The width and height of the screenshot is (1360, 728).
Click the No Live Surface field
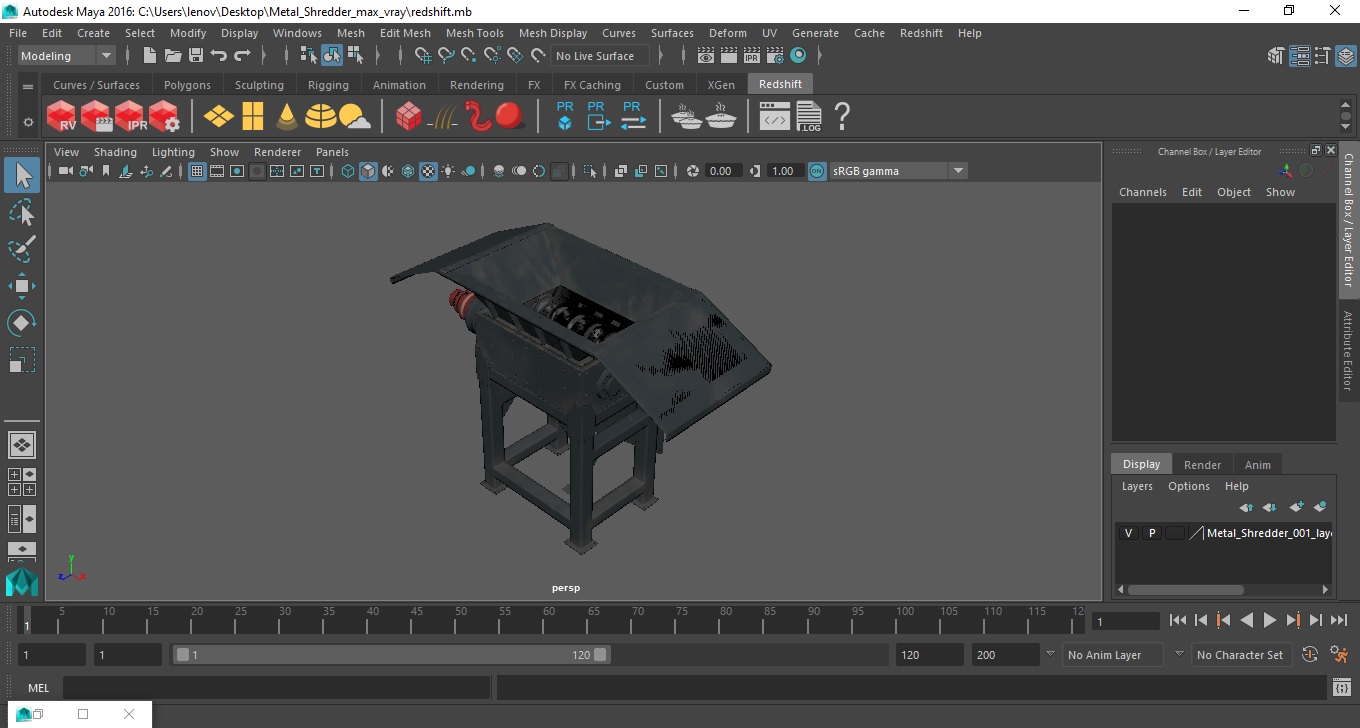[599, 56]
